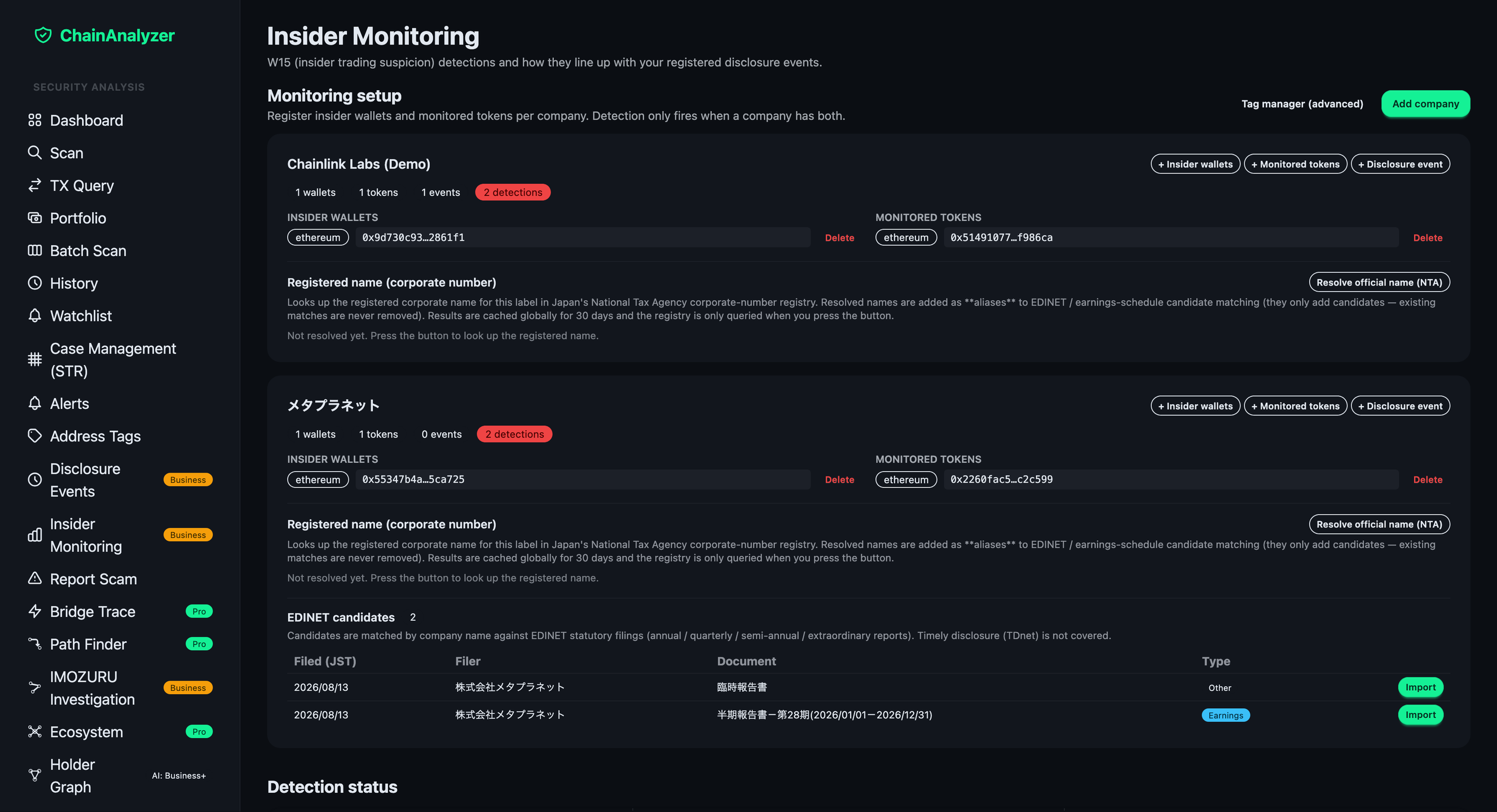Click the Insider Monitoring bar chart icon

35,535
